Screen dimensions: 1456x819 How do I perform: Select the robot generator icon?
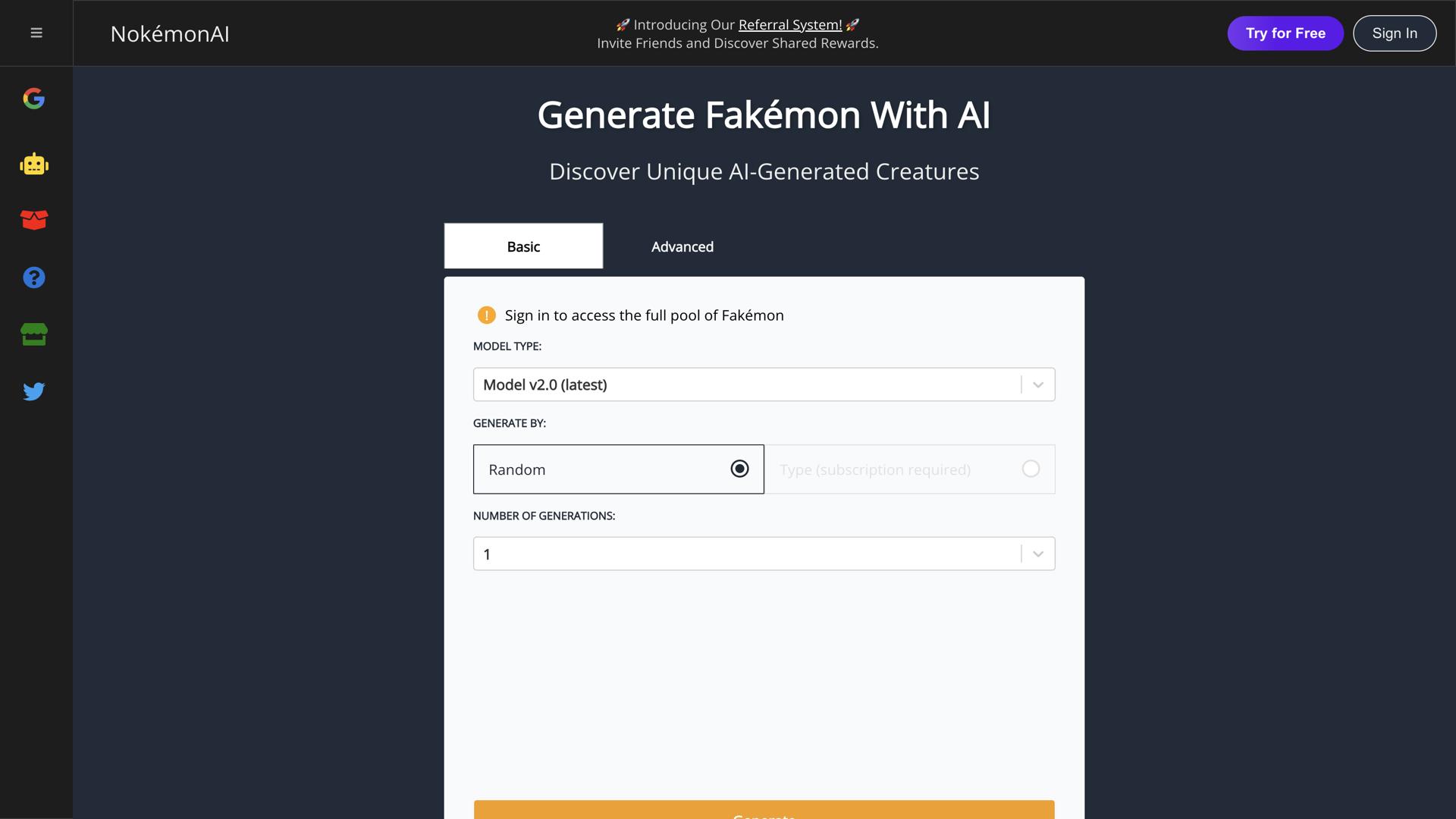[x=34, y=164]
